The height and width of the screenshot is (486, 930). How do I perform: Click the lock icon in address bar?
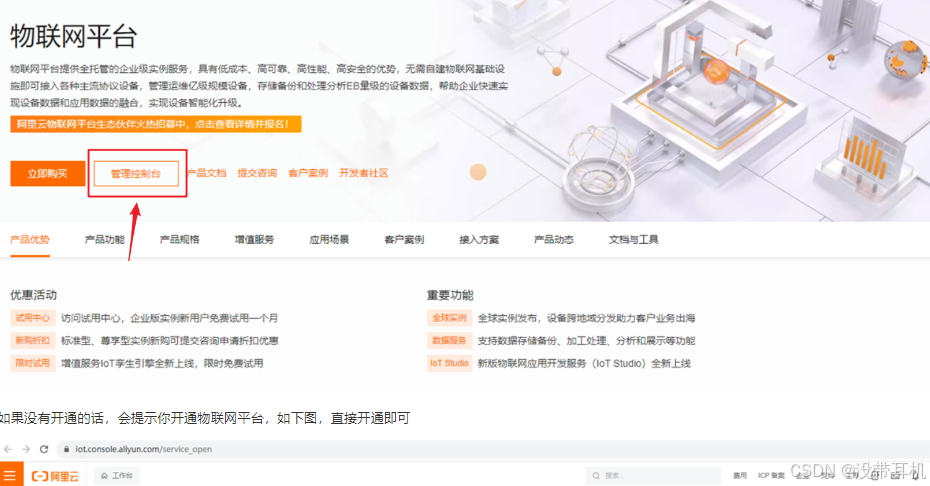66,449
